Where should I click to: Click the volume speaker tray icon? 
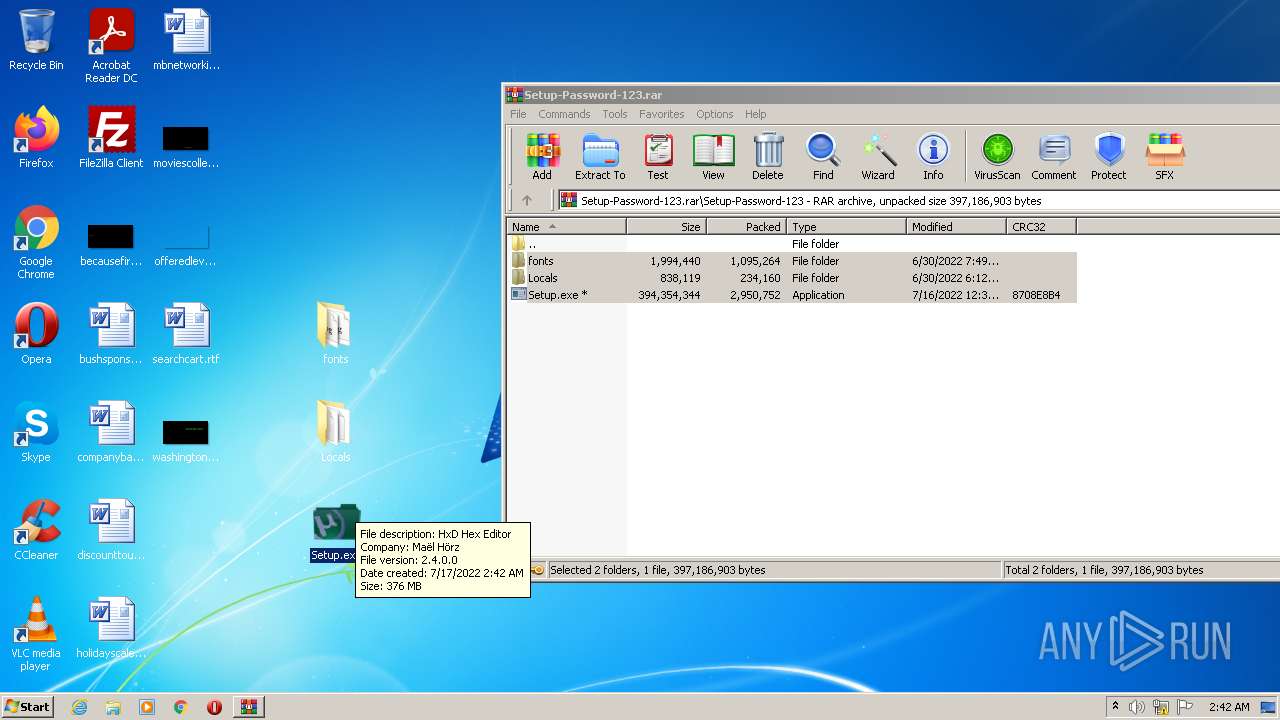click(1137, 707)
